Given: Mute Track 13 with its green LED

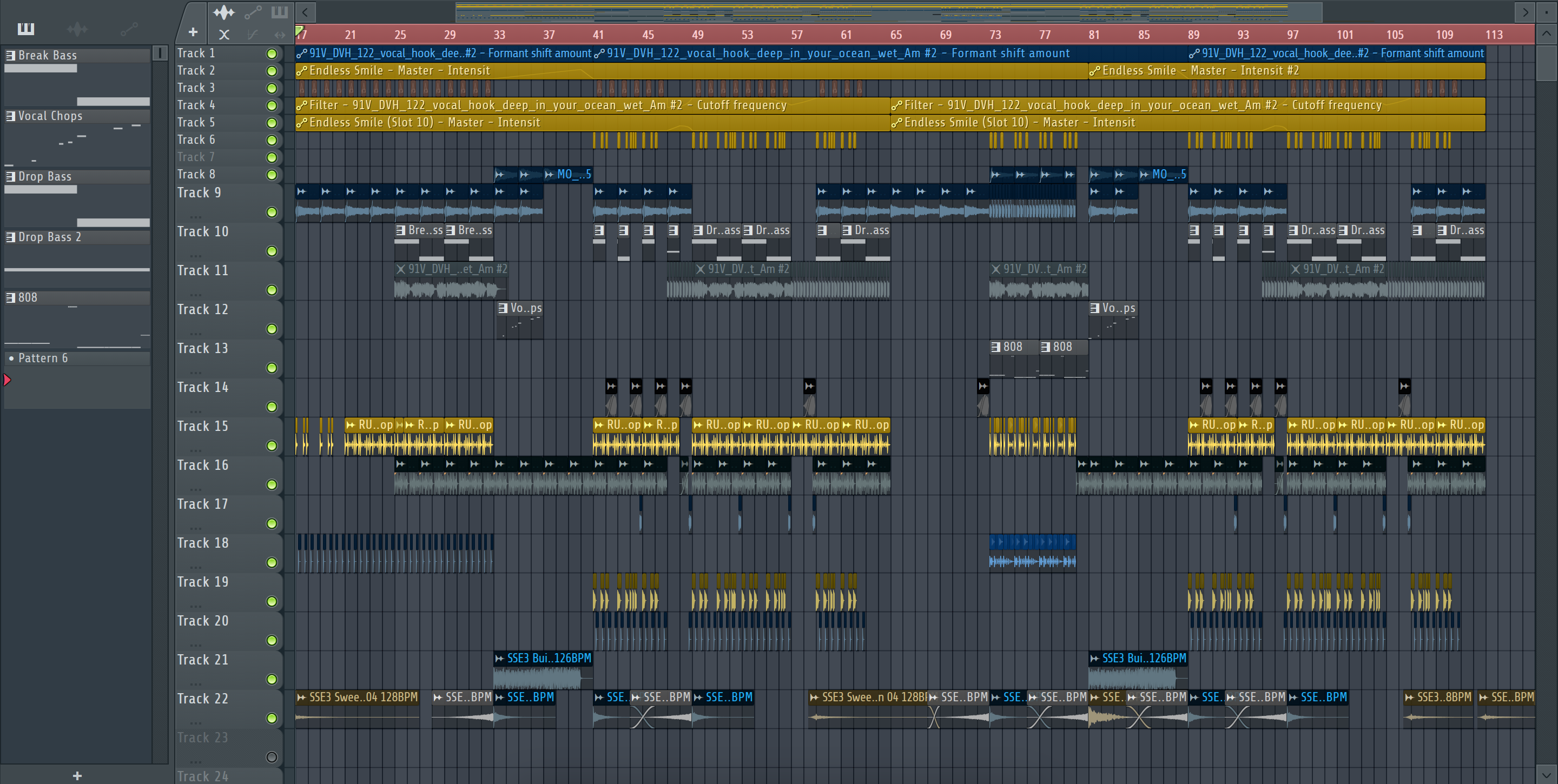Looking at the screenshot, I should click(272, 368).
